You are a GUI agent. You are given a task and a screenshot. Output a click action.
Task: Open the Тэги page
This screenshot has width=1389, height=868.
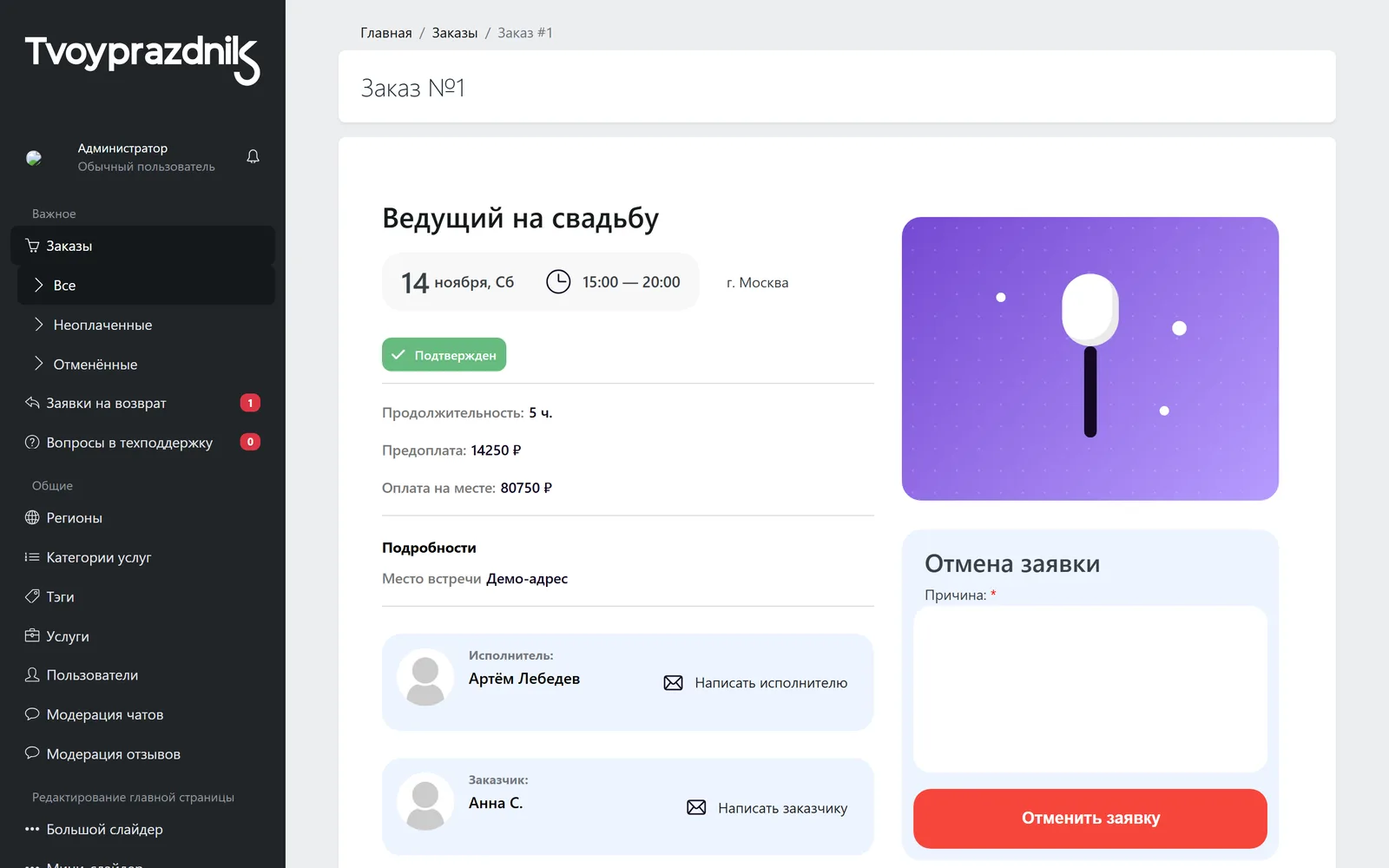click(142, 596)
